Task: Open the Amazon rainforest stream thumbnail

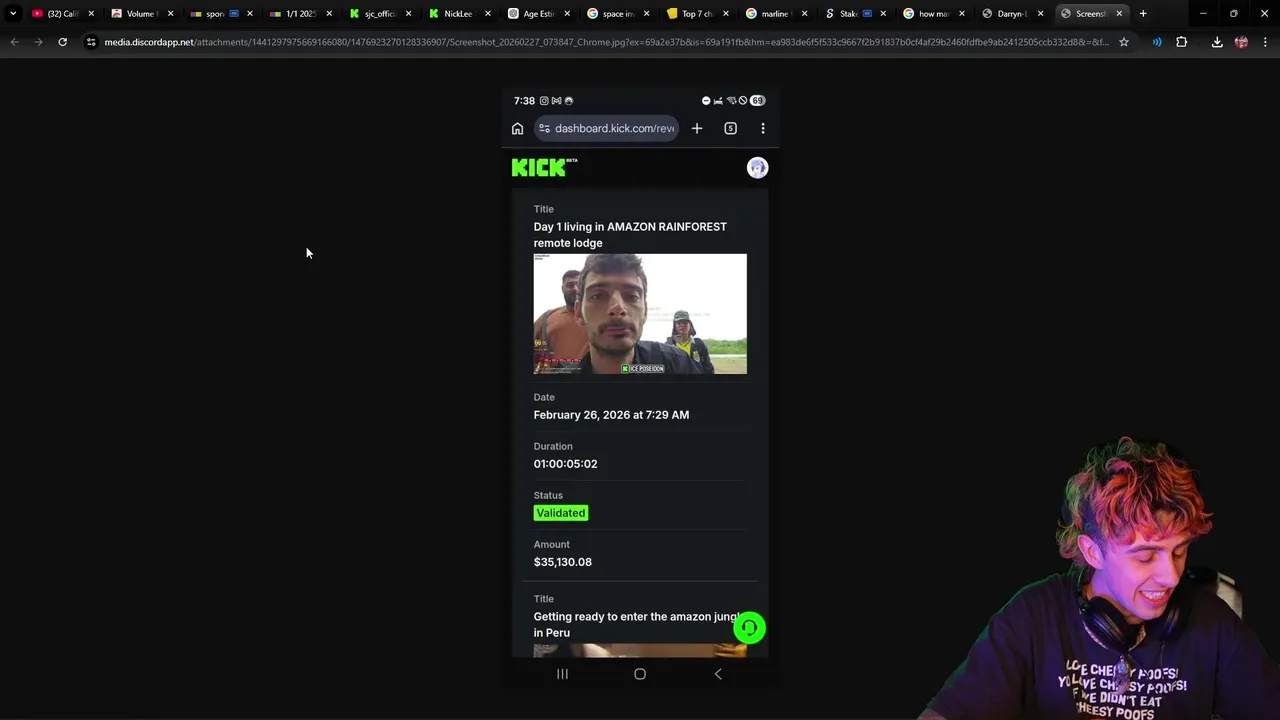Action: 640,314
